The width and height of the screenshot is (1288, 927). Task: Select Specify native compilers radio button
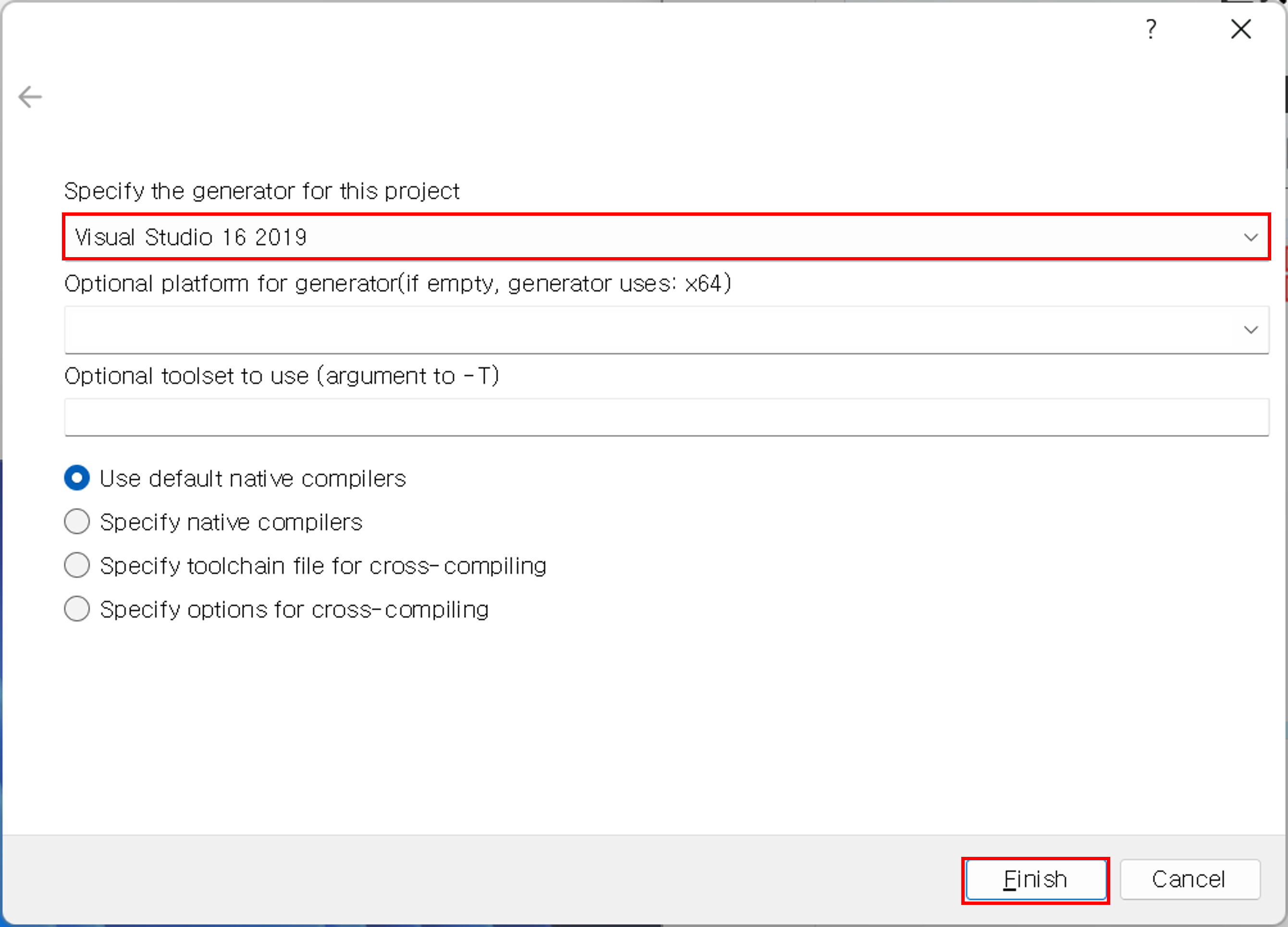click(77, 521)
